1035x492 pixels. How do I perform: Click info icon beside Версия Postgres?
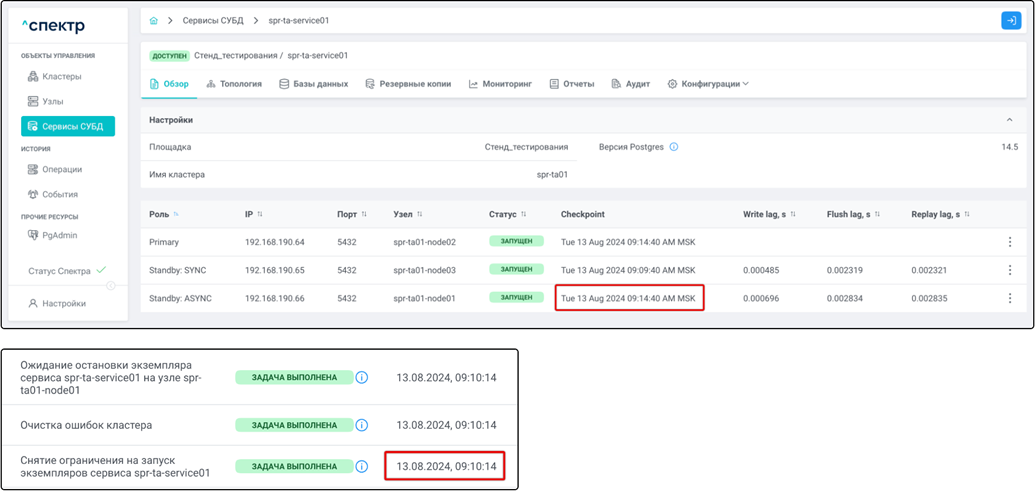673,147
